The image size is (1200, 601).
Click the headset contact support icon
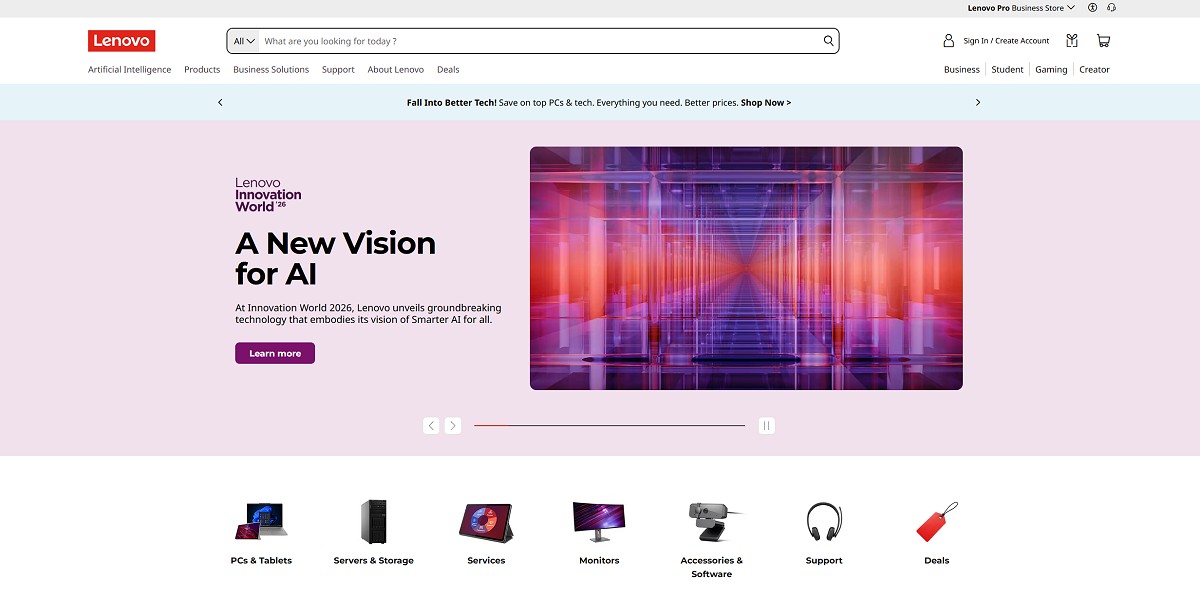(x=1111, y=8)
